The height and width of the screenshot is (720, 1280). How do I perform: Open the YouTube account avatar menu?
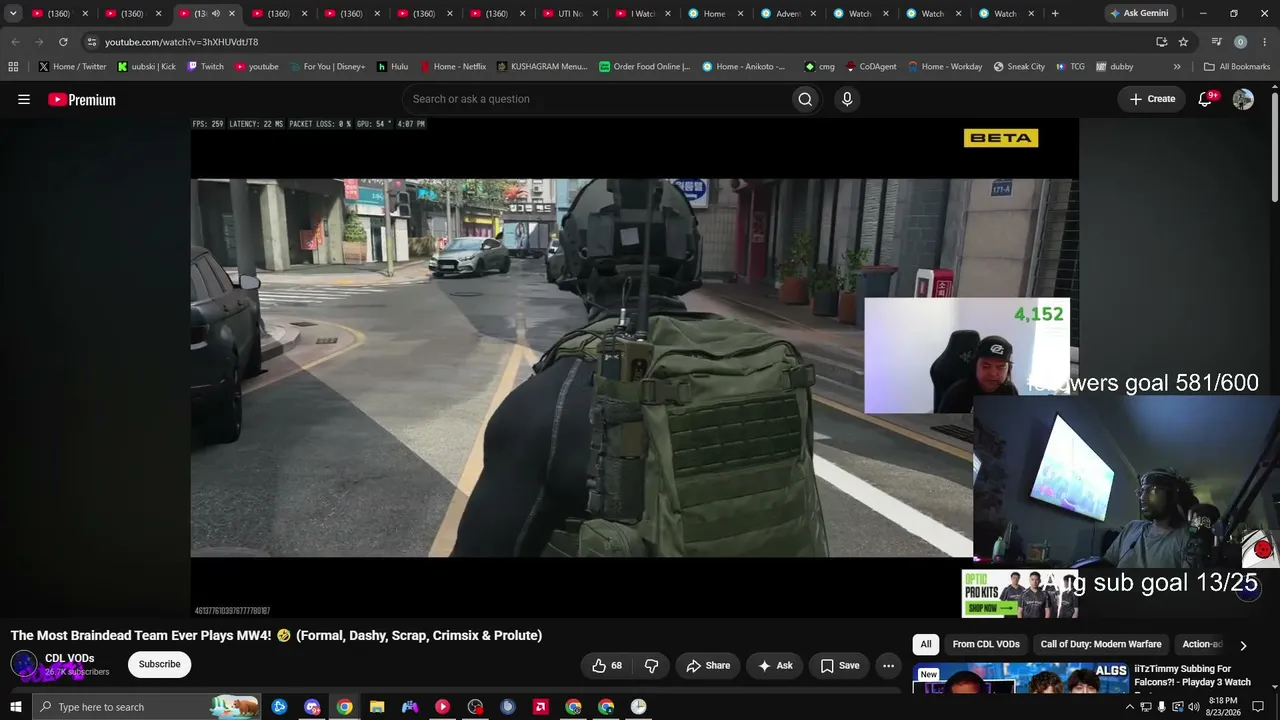pyautogui.click(x=1243, y=99)
